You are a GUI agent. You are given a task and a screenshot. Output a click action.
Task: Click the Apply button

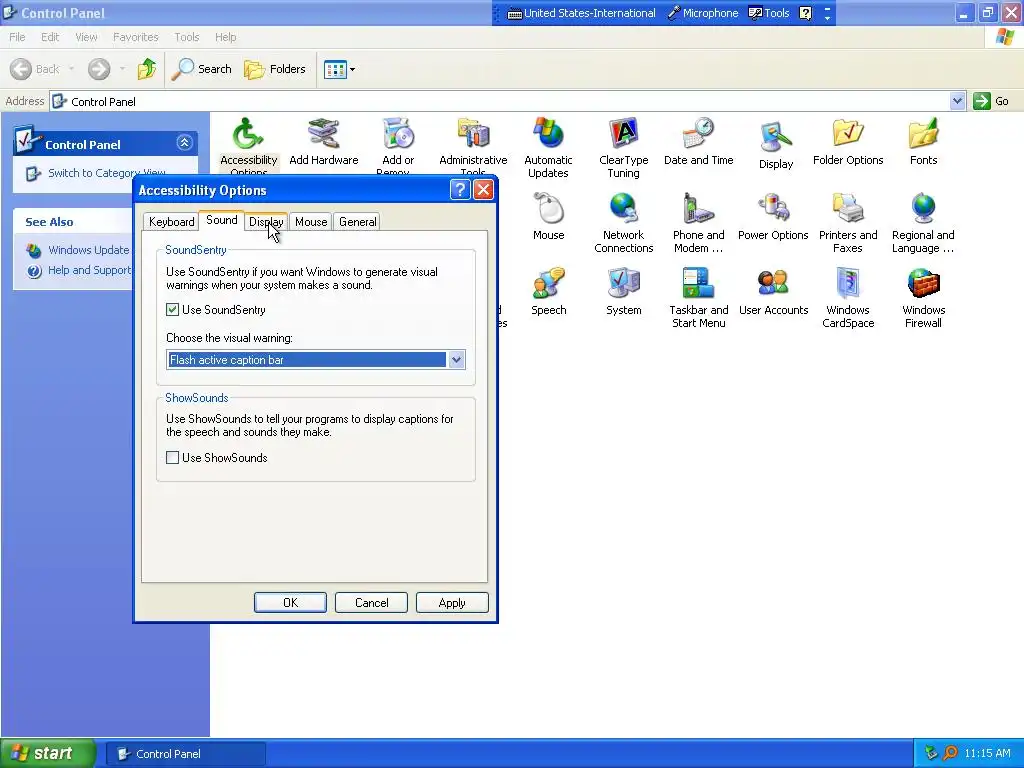(452, 603)
